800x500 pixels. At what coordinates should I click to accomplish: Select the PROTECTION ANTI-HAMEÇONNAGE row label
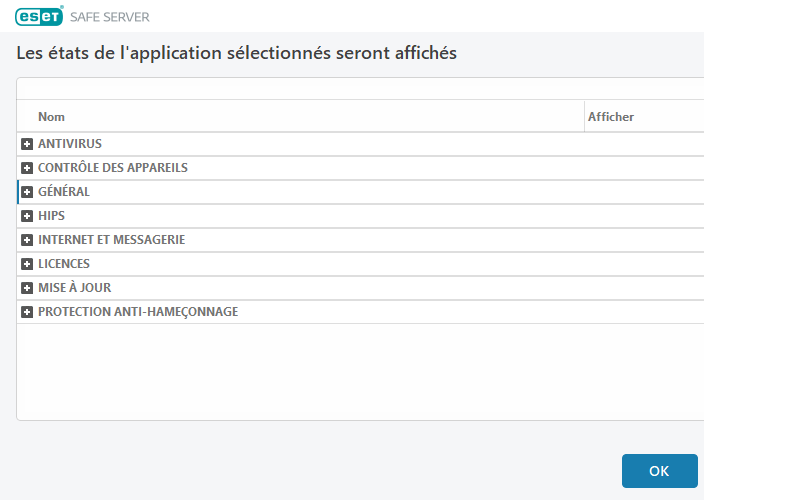[138, 312]
